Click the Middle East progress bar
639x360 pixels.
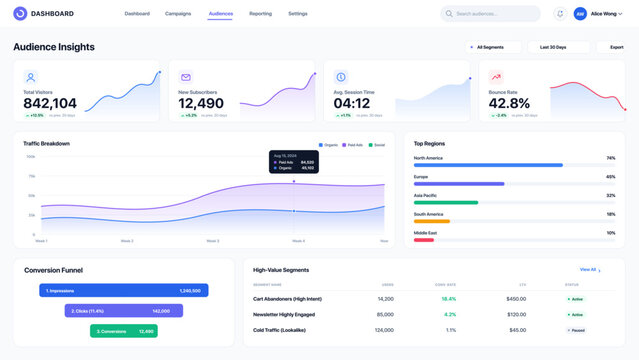pyautogui.click(x=514, y=240)
